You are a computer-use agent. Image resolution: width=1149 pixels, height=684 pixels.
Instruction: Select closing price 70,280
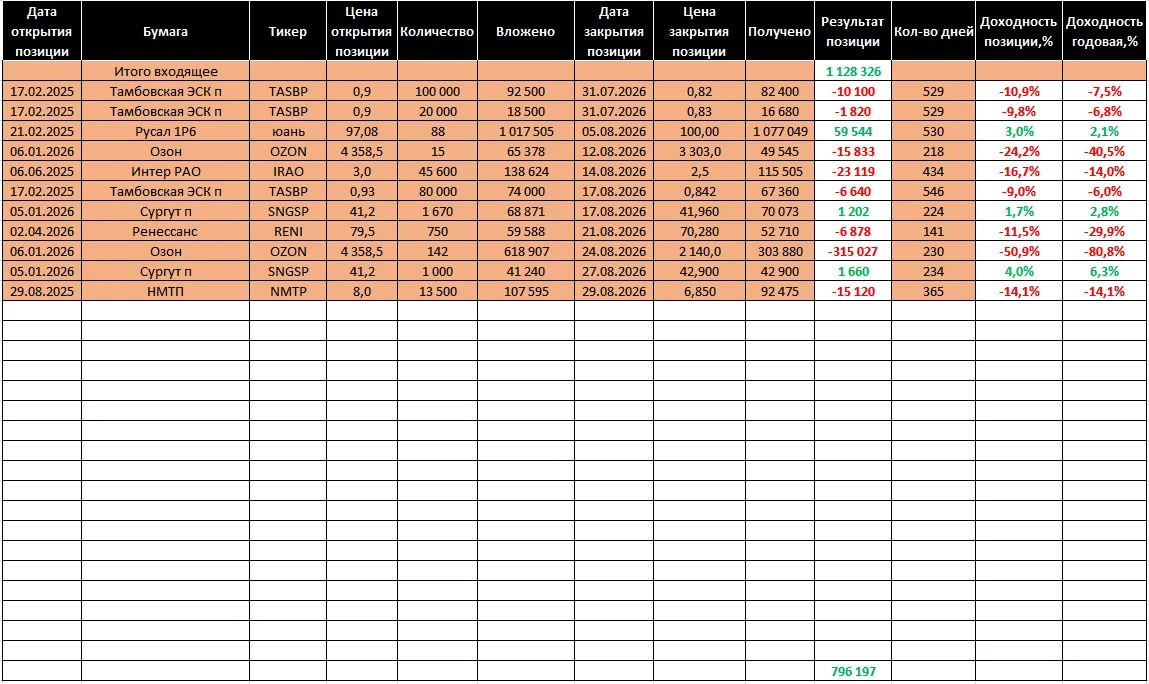tap(699, 232)
